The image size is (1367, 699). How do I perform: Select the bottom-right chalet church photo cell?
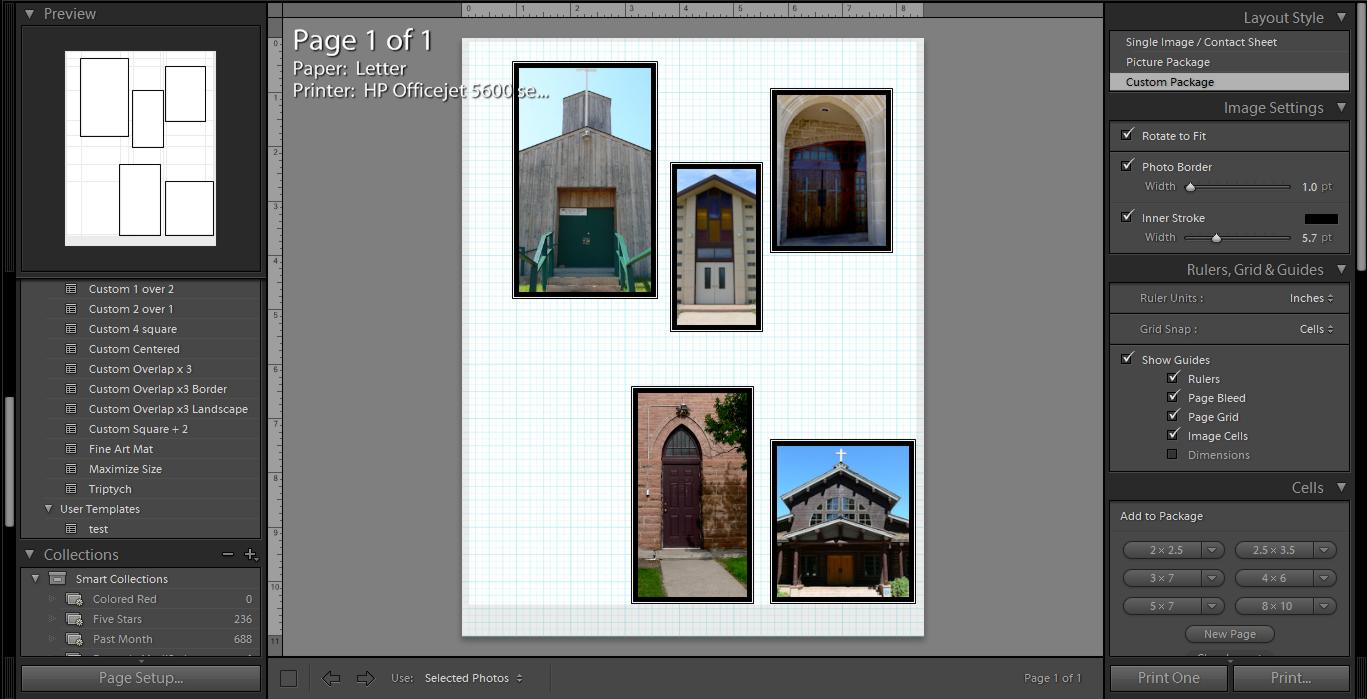[x=842, y=522]
